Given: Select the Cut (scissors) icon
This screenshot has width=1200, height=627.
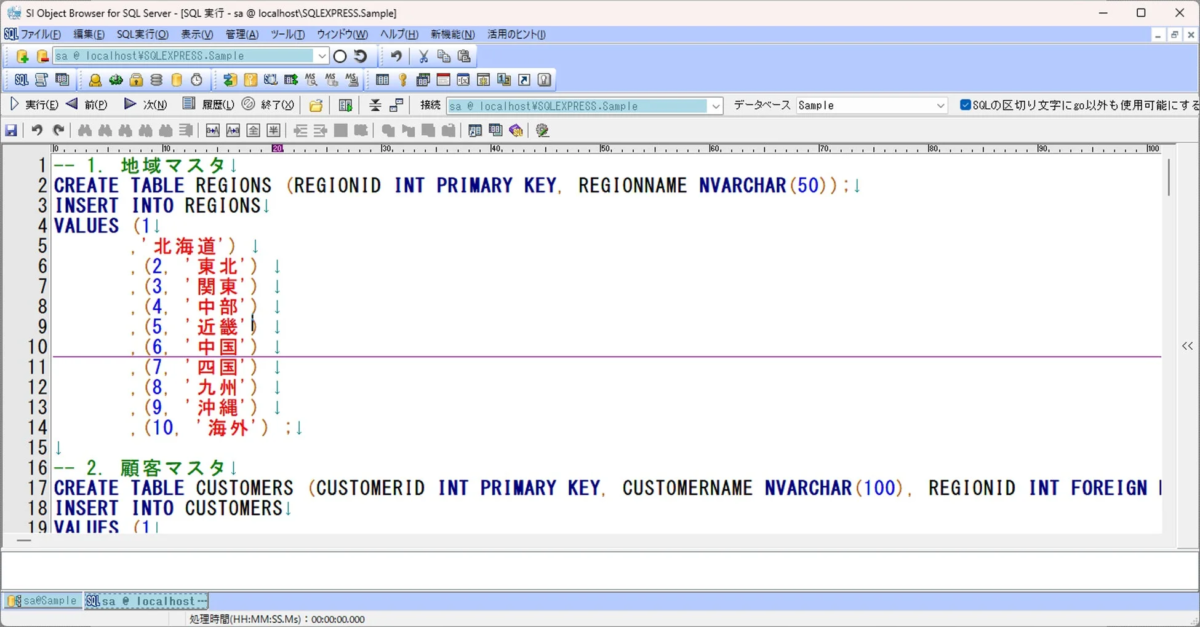Looking at the screenshot, I should (x=423, y=57).
